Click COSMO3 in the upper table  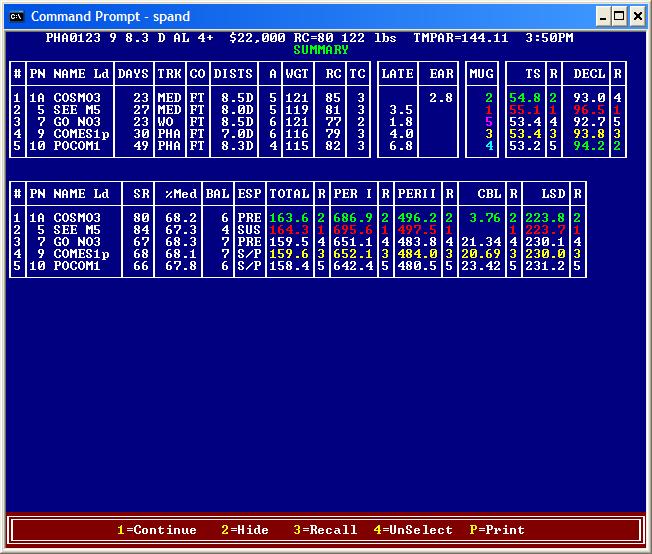tap(77, 98)
